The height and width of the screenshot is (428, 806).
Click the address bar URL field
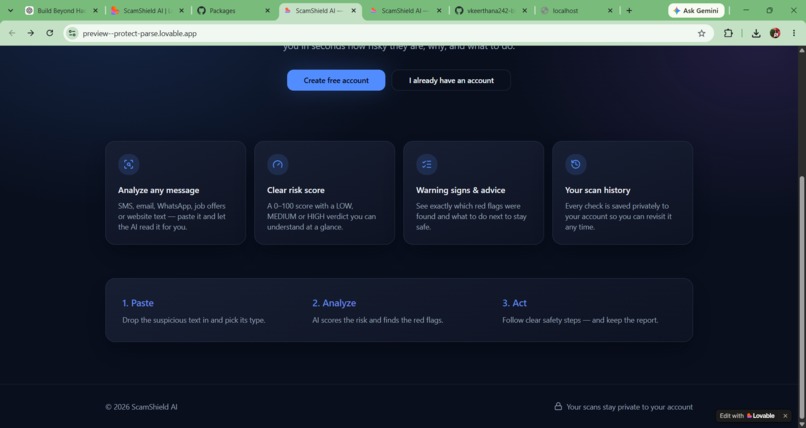(388, 33)
